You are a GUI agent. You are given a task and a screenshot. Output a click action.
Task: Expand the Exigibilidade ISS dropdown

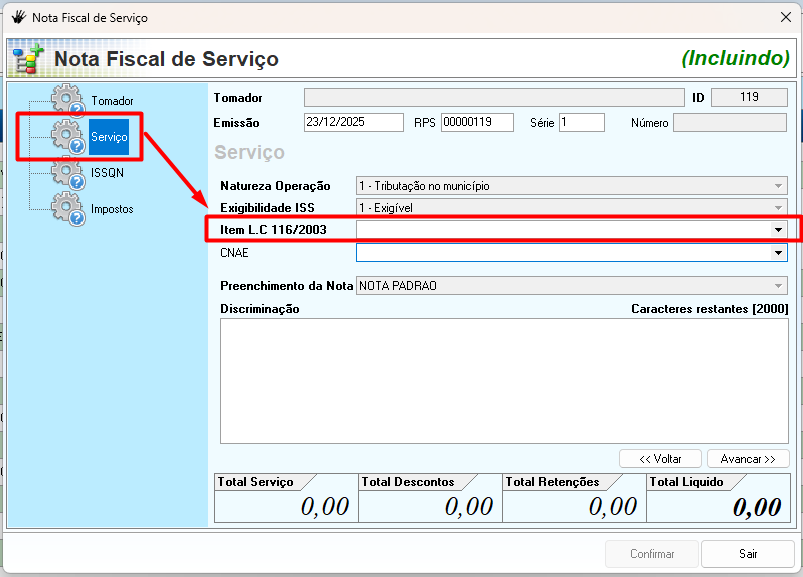click(777, 208)
